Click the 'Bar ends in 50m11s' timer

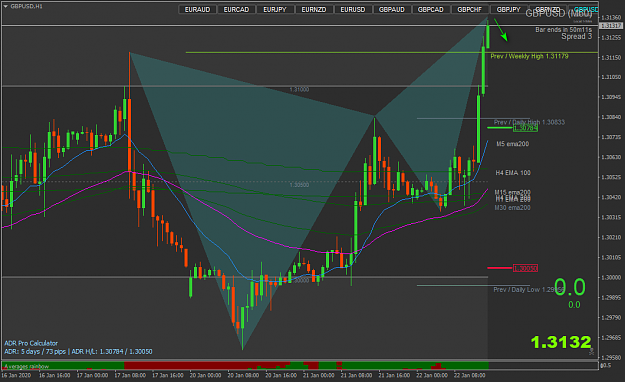(x=563, y=30)
